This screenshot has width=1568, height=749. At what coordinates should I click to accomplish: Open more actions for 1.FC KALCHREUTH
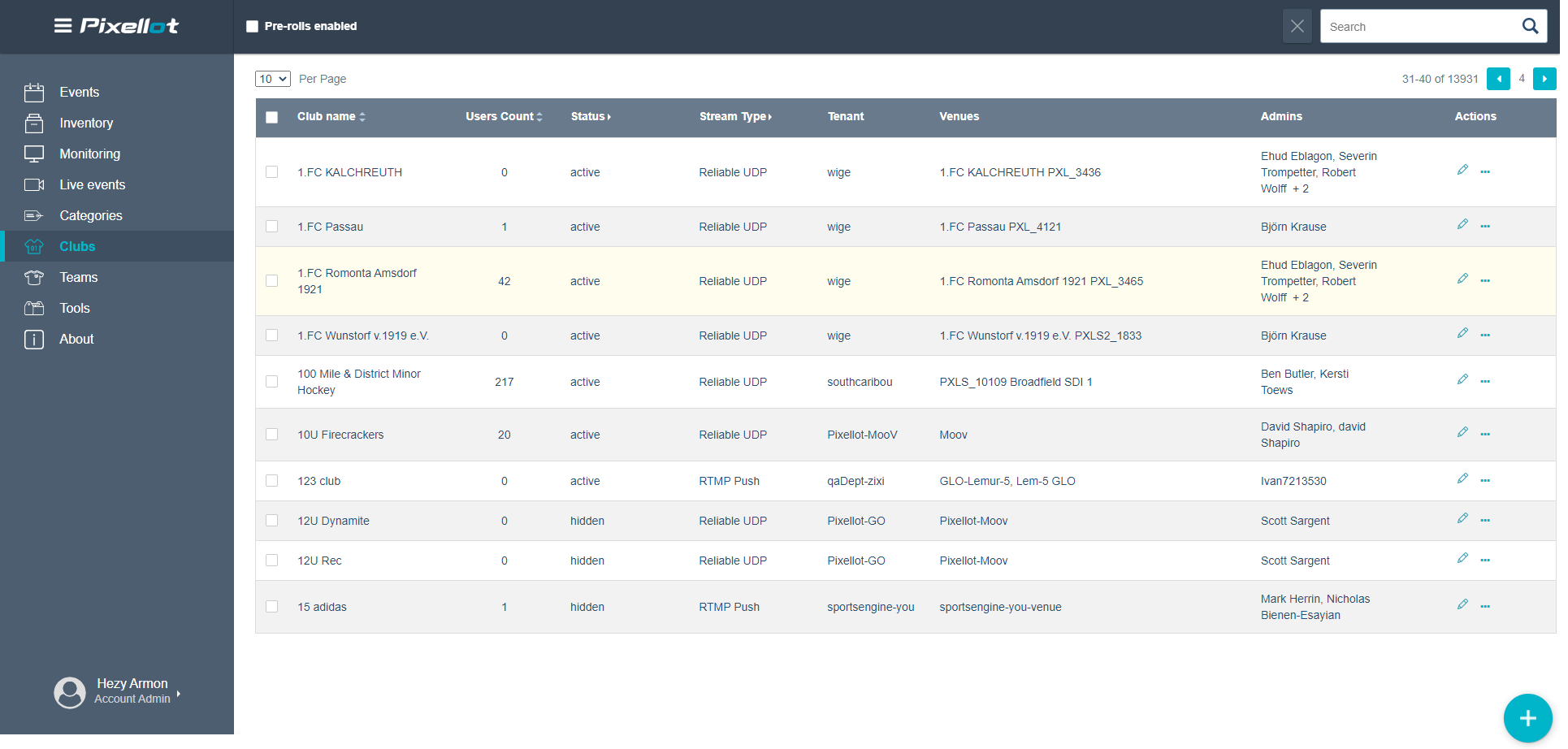coord(1485,172)
